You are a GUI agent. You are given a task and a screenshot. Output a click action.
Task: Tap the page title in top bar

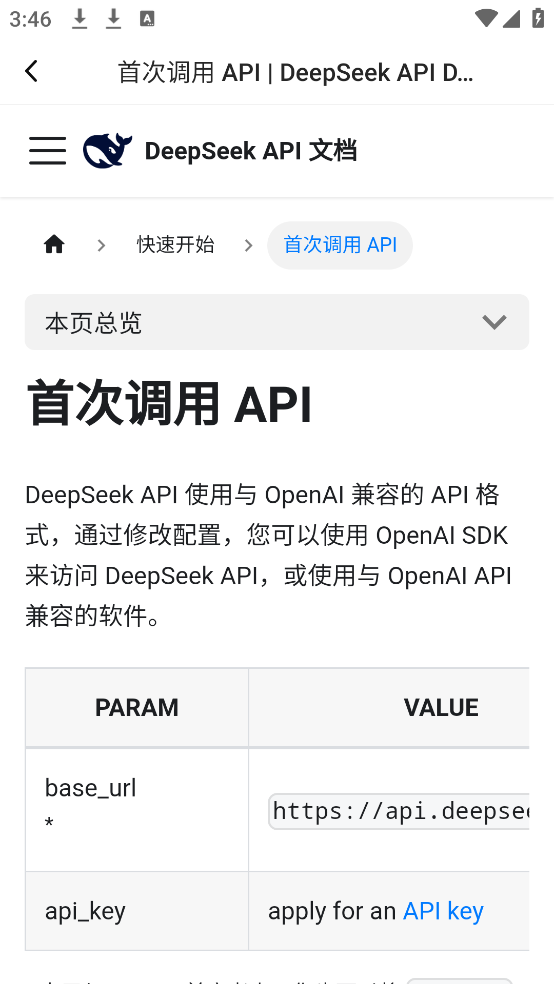tap(295, 73)
